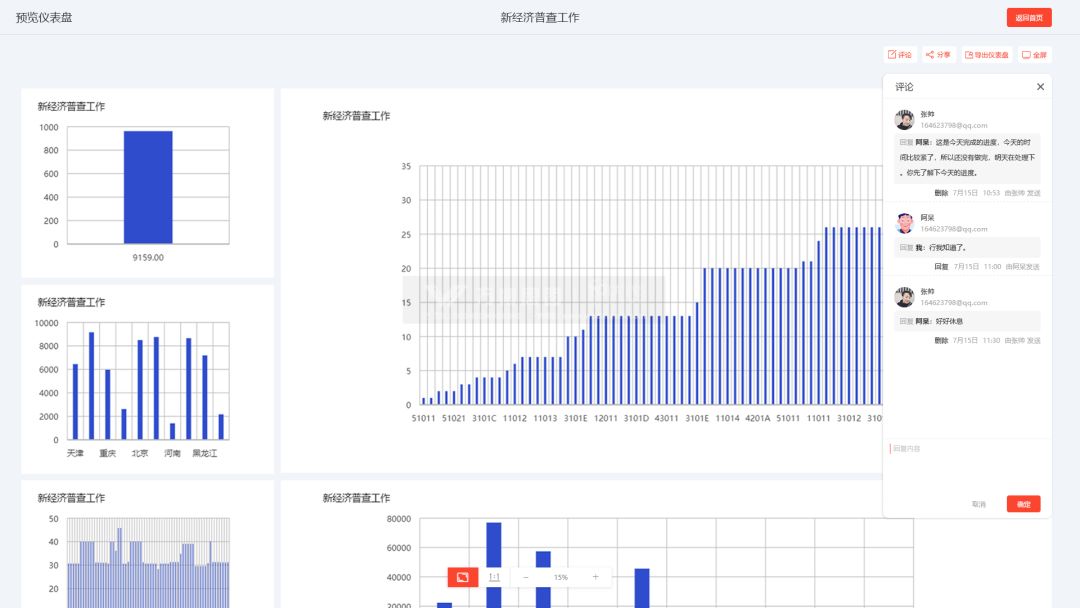1080x608 pixels.
Task: Click the 3101D label on the large chart axis
Action: 636,418
